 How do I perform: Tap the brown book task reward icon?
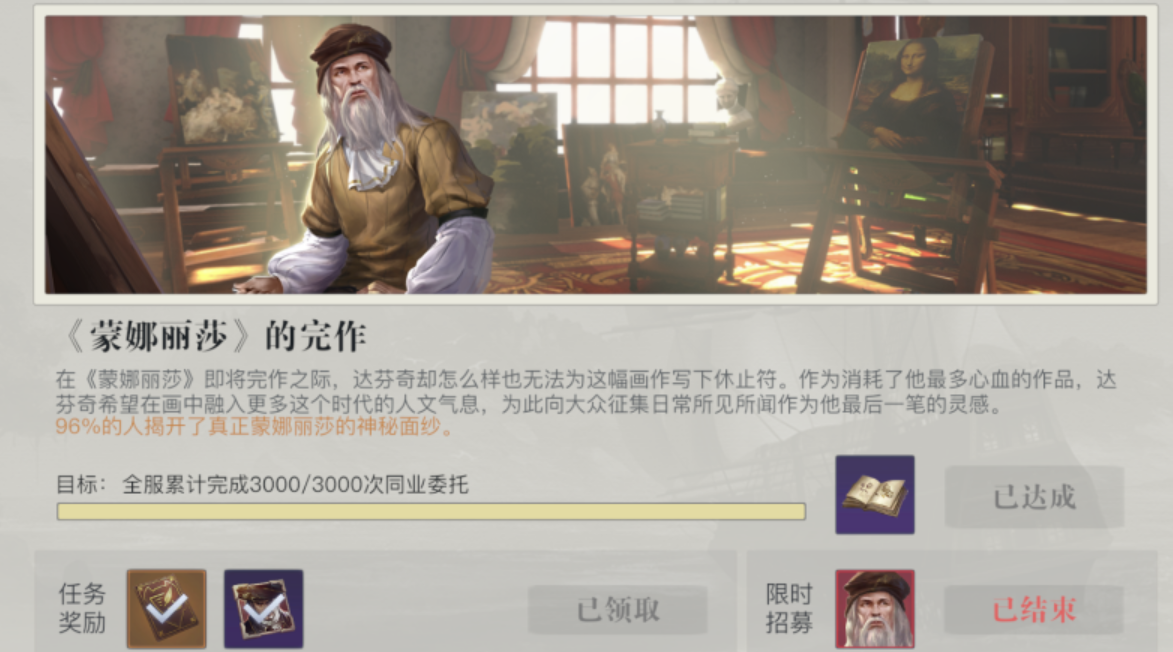coord(166,608)
